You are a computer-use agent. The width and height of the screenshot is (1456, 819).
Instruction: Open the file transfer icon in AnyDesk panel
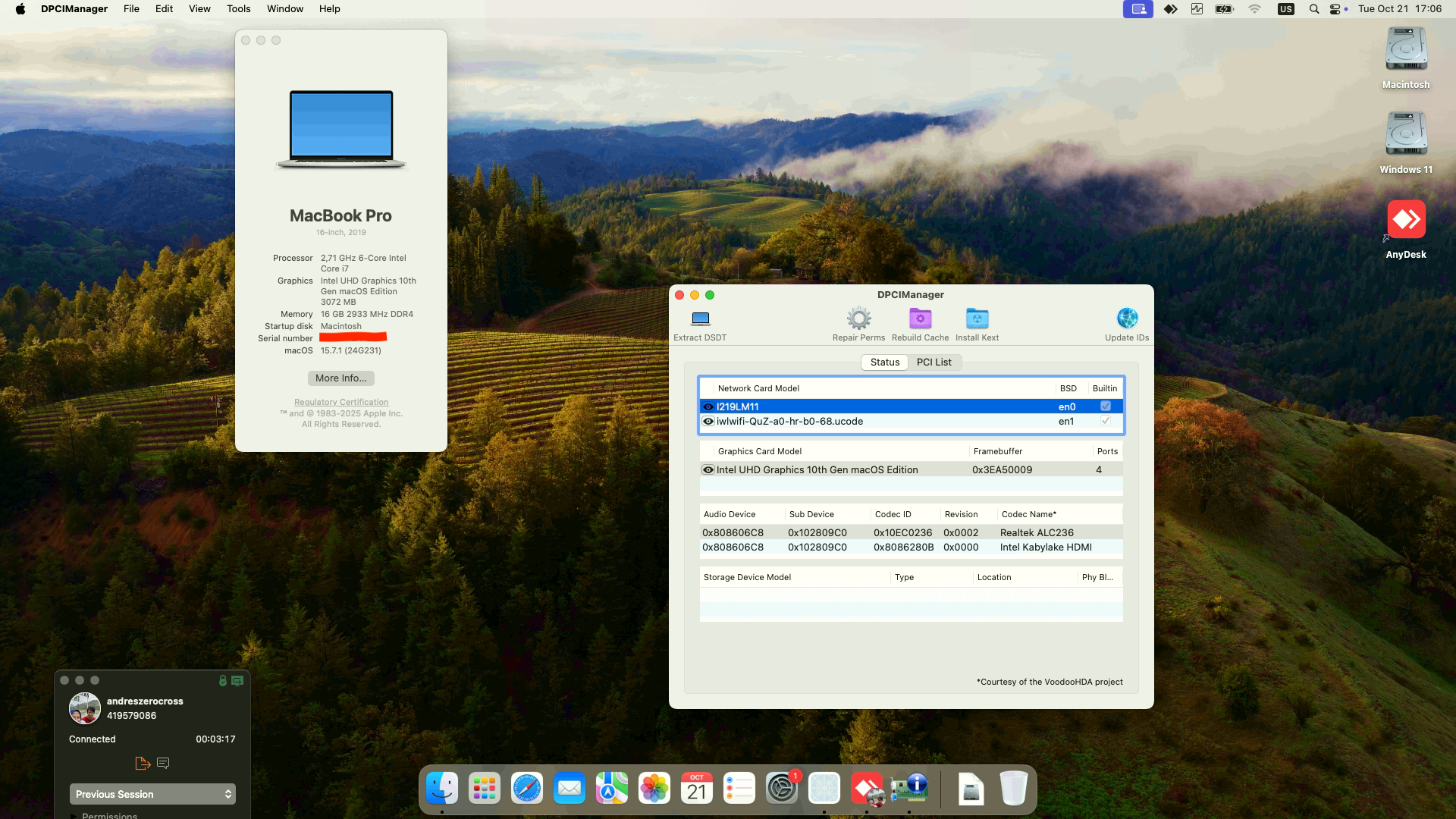pyautogui.click(x=143, y=764)
